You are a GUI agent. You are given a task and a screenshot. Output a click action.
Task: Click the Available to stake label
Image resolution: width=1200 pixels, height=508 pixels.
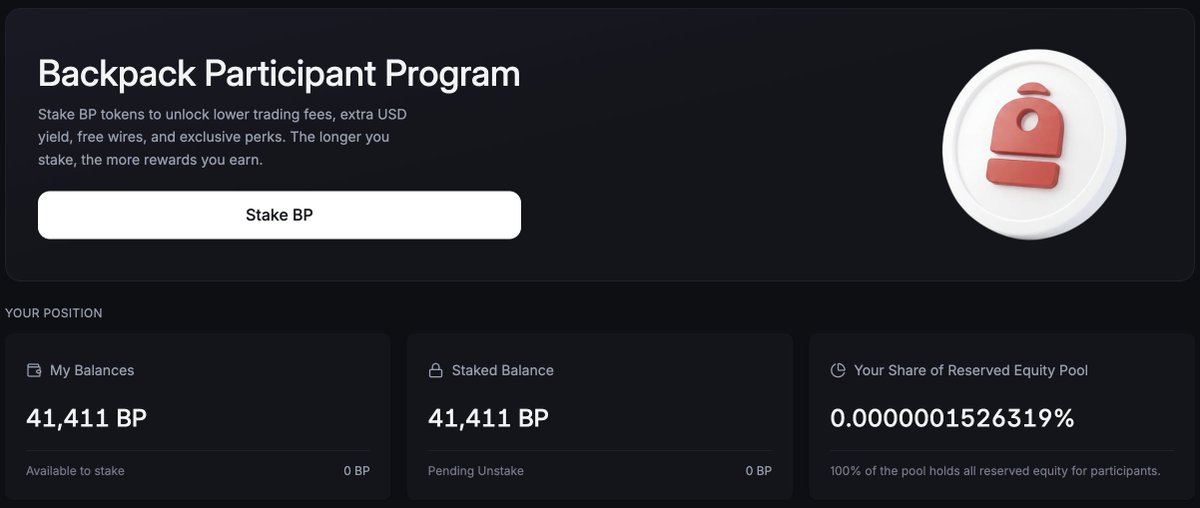(76, 470)
